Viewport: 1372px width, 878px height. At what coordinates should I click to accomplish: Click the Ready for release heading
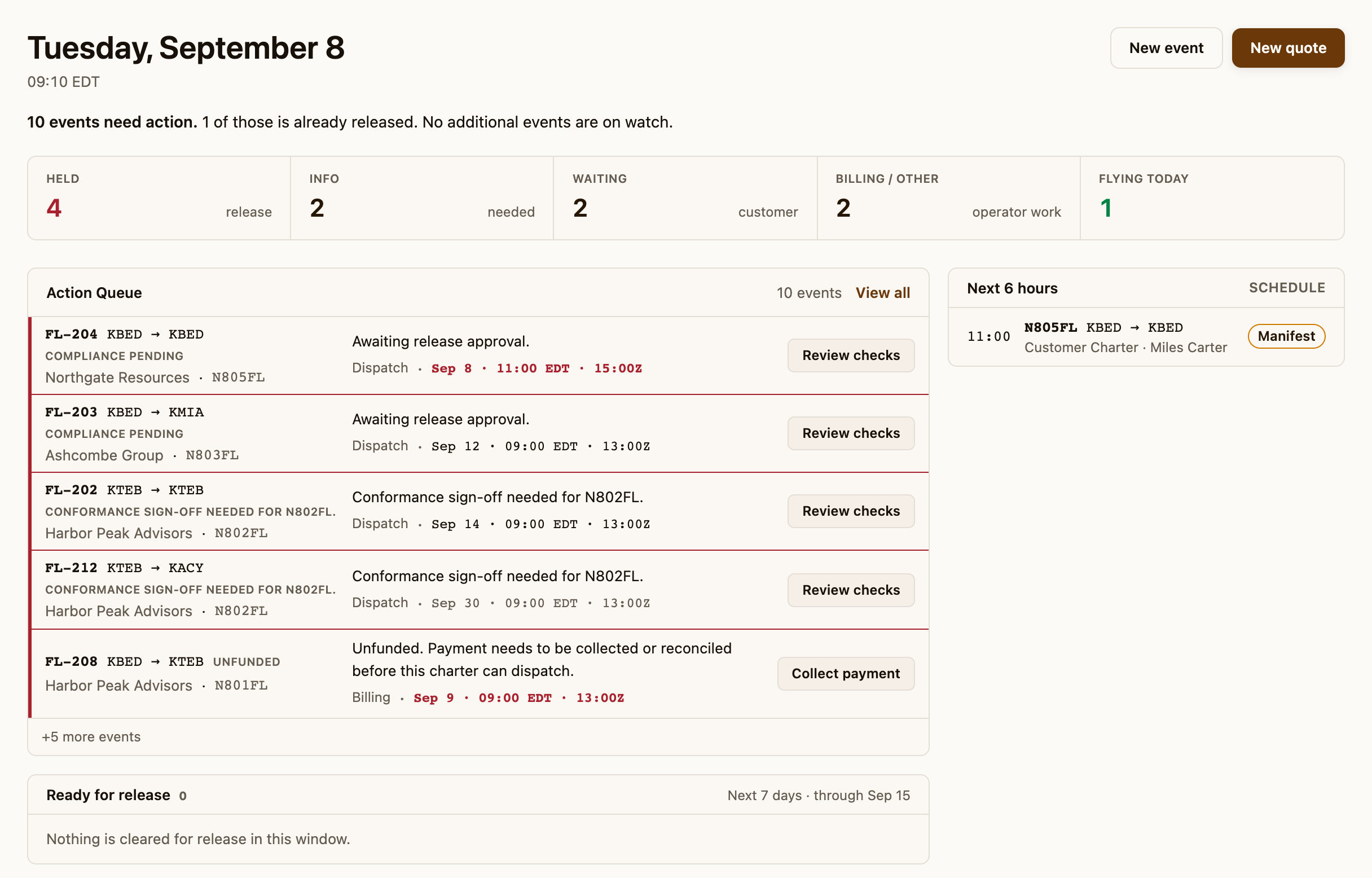108,794
